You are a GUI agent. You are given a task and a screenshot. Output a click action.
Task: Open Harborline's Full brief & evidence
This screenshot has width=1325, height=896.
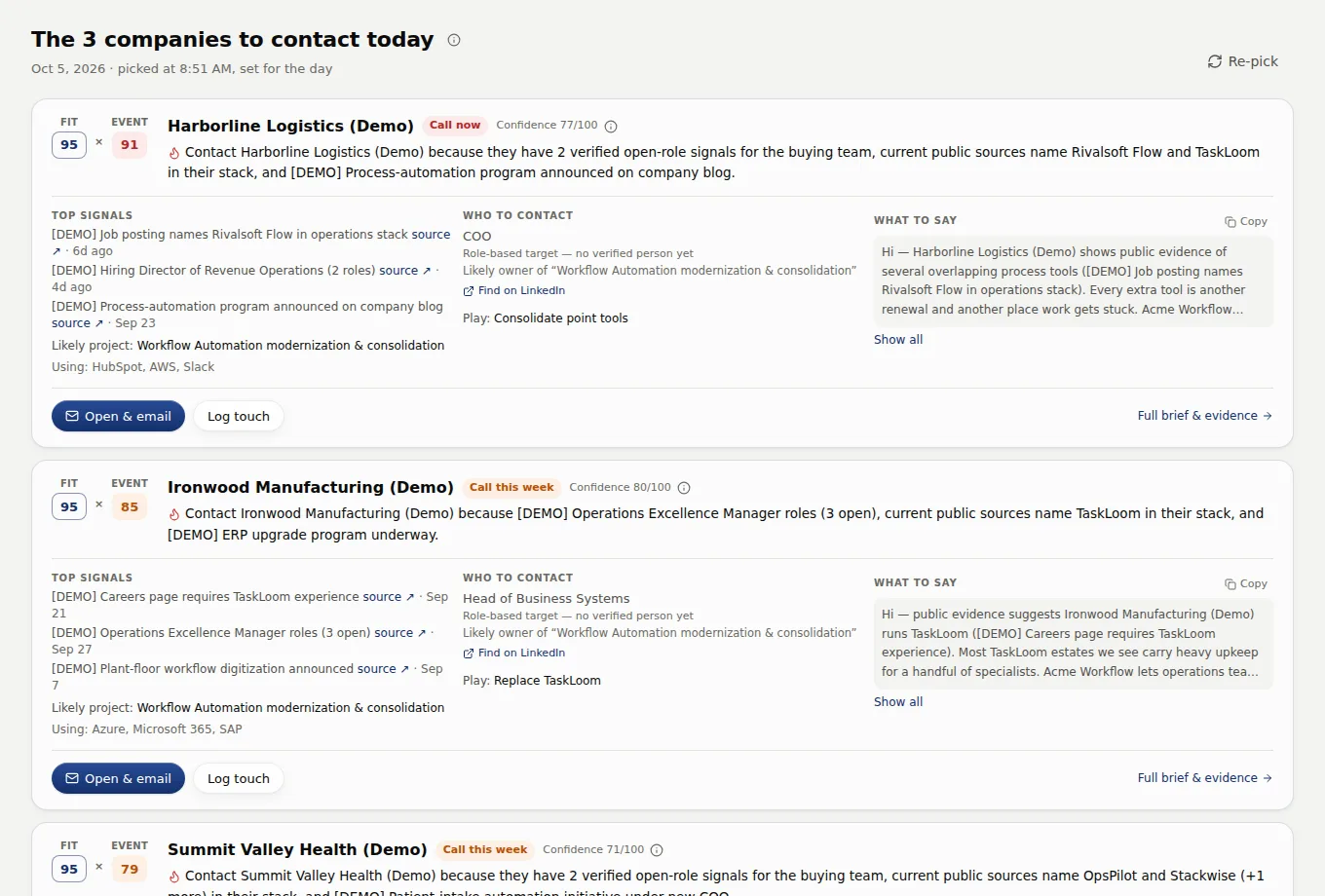tap(1205, 415)
